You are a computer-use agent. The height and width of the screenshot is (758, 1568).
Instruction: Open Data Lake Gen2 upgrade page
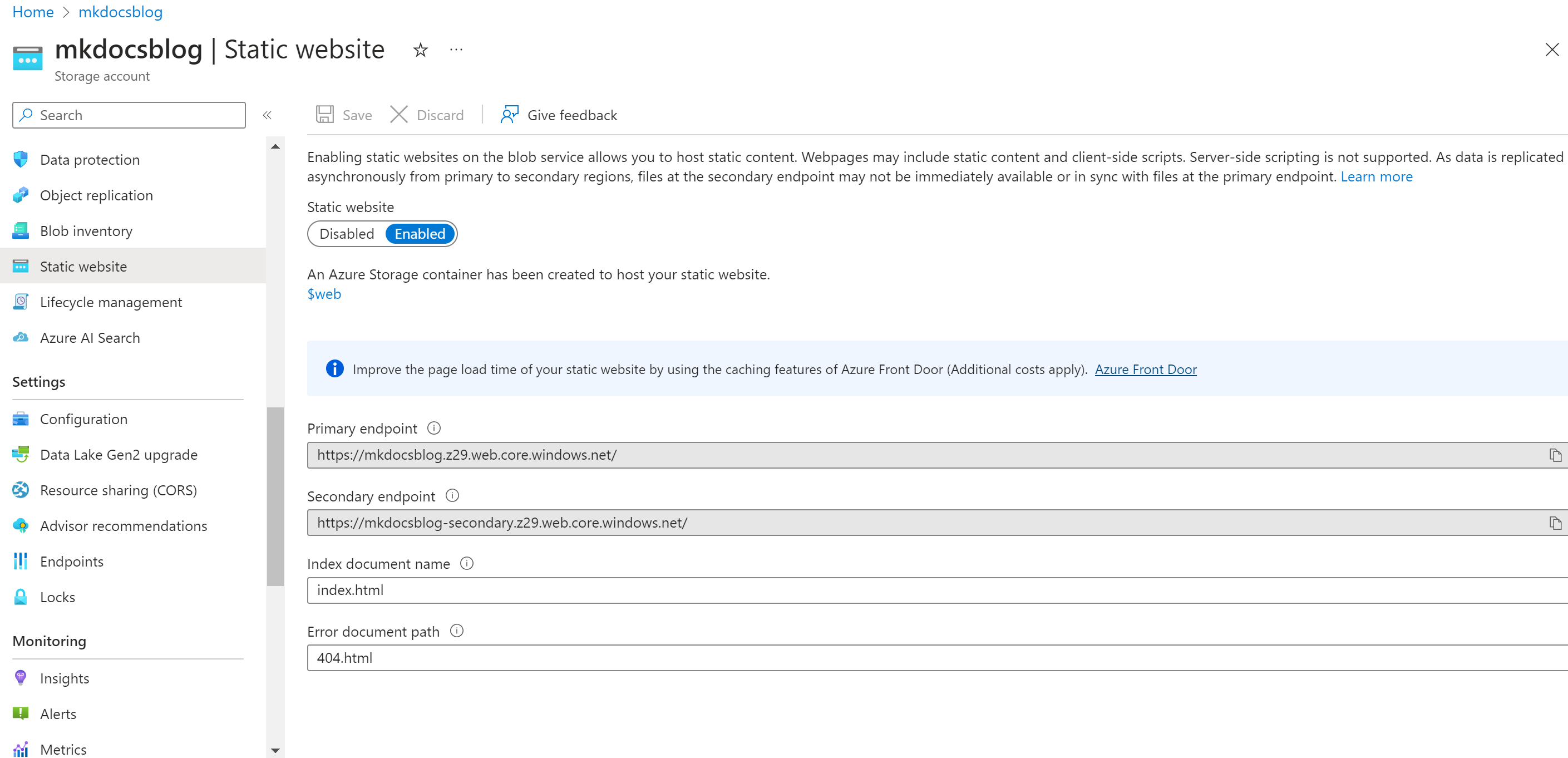(132, 455)
